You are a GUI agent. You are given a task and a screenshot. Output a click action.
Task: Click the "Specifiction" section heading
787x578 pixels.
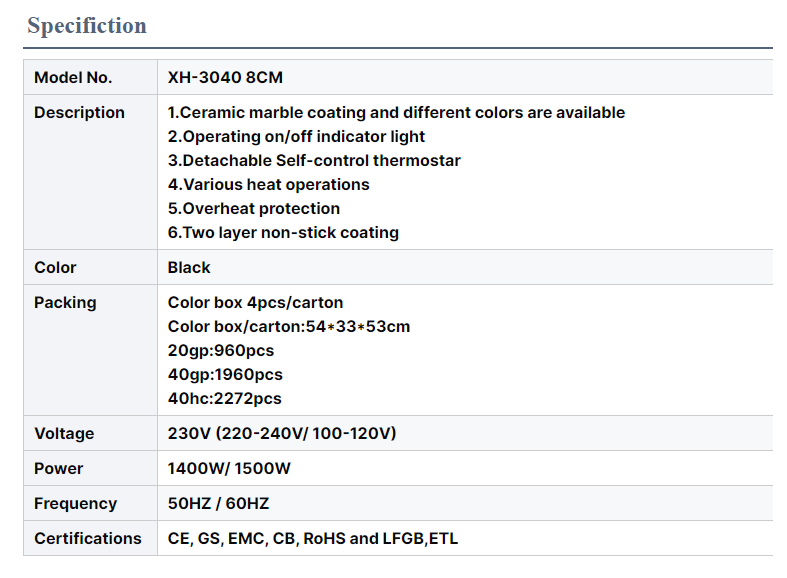(87, 26)
